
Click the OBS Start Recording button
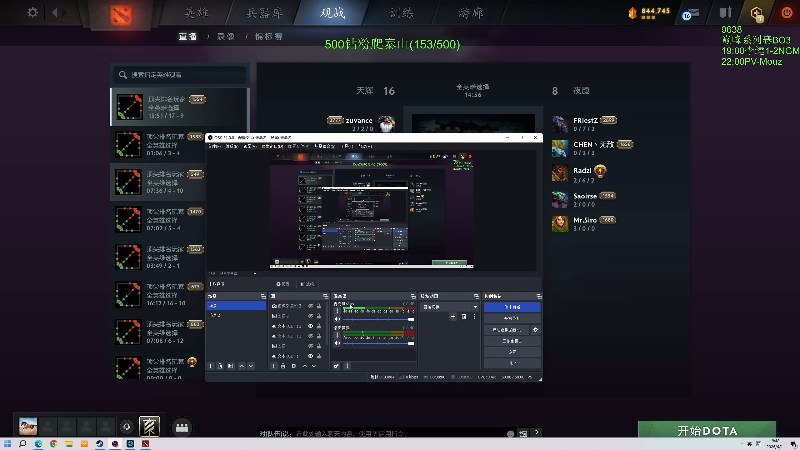(x=512, y=318)
